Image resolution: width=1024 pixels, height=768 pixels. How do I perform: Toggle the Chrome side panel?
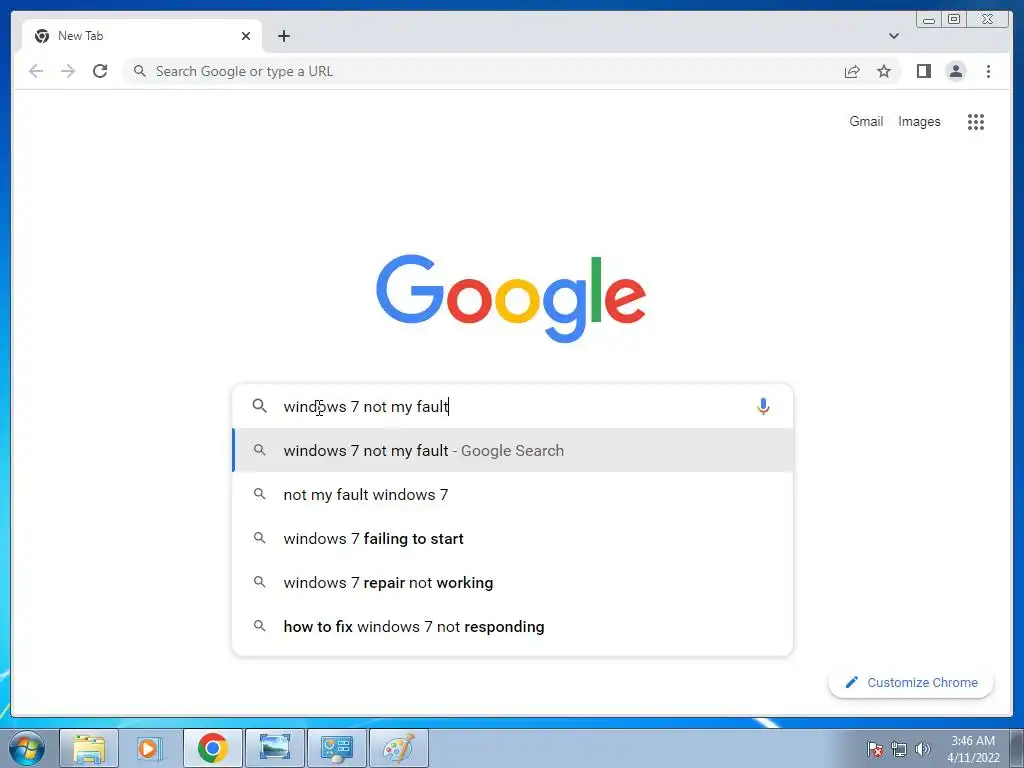[923, 71]
